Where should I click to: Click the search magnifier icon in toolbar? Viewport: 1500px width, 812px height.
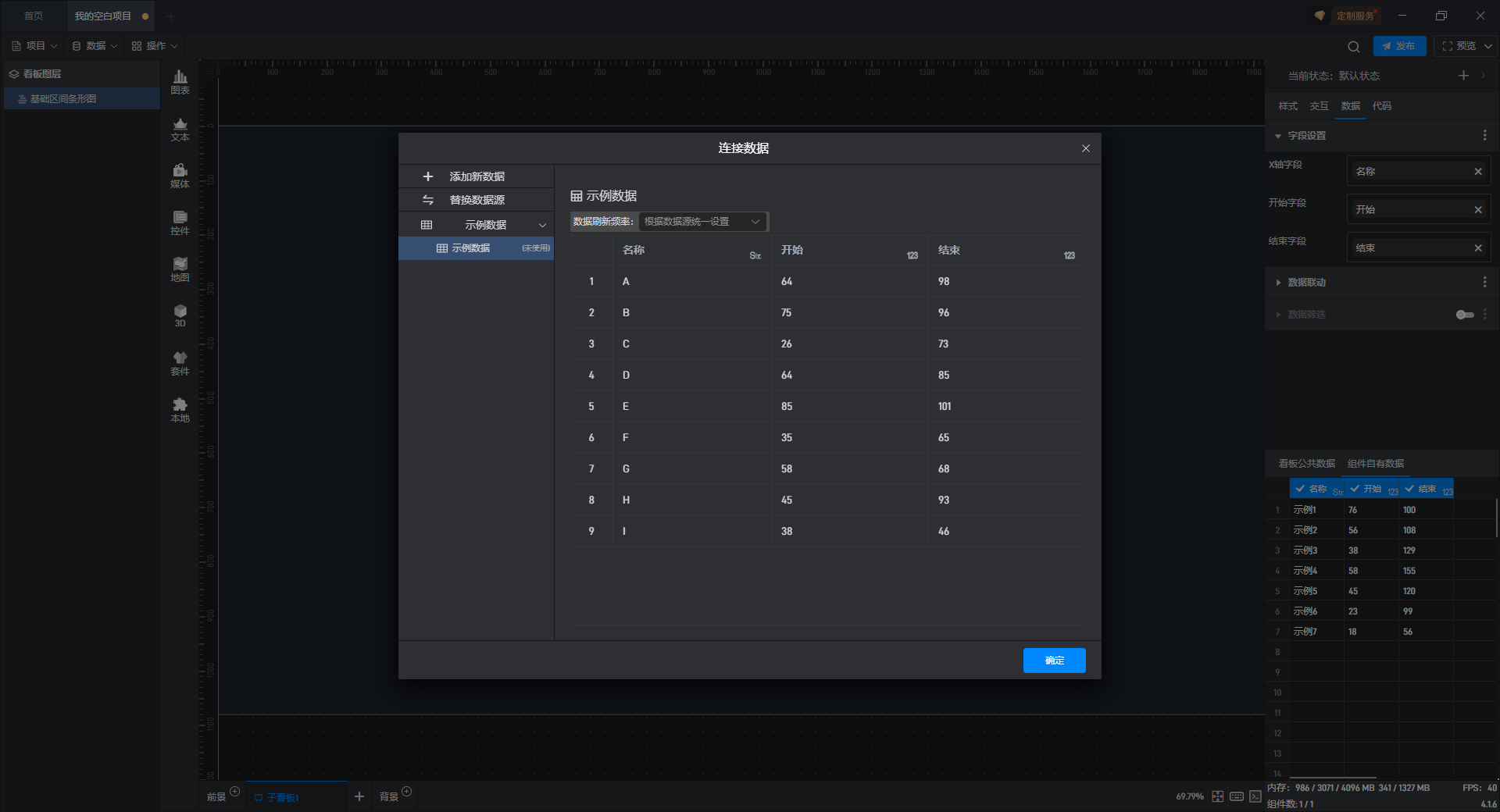point(1354,46)
